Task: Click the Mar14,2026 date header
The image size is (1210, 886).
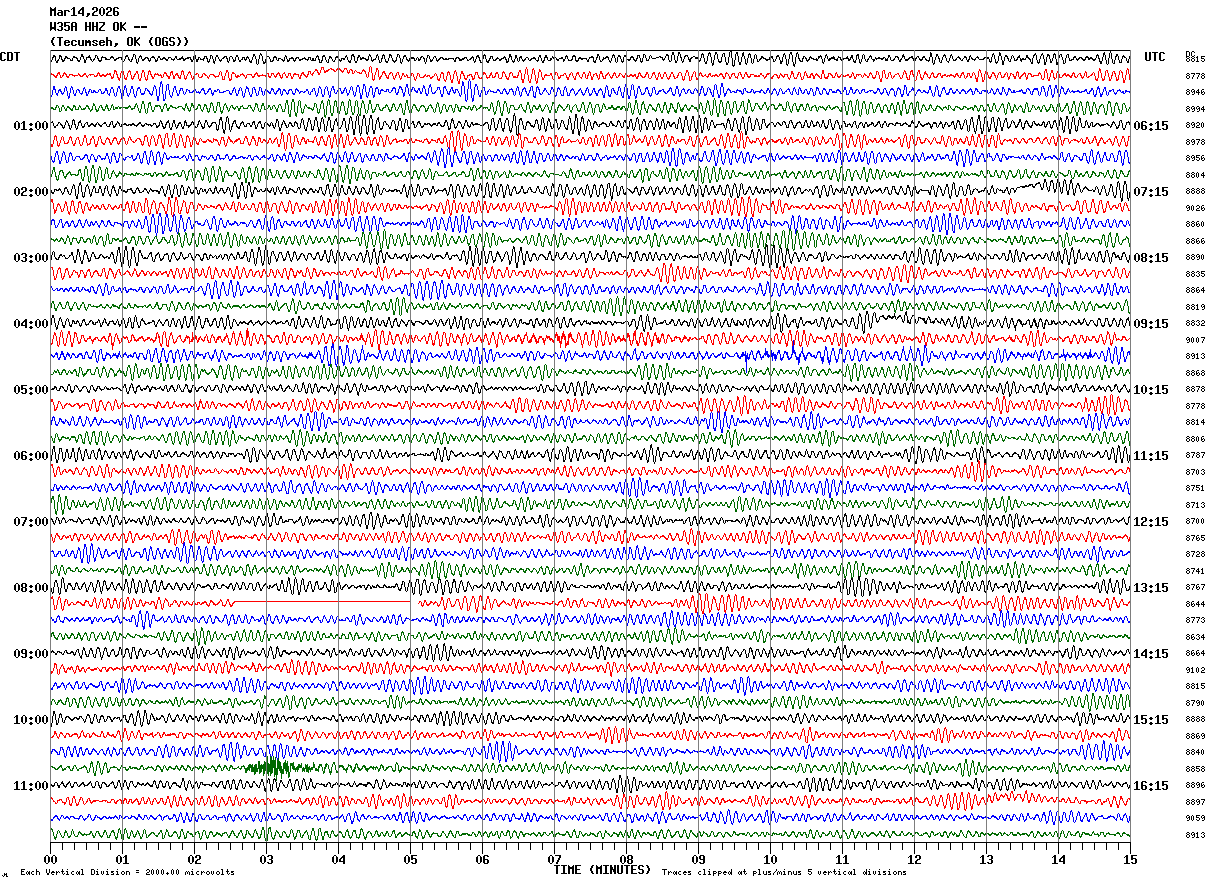Action: click(84, 12)
